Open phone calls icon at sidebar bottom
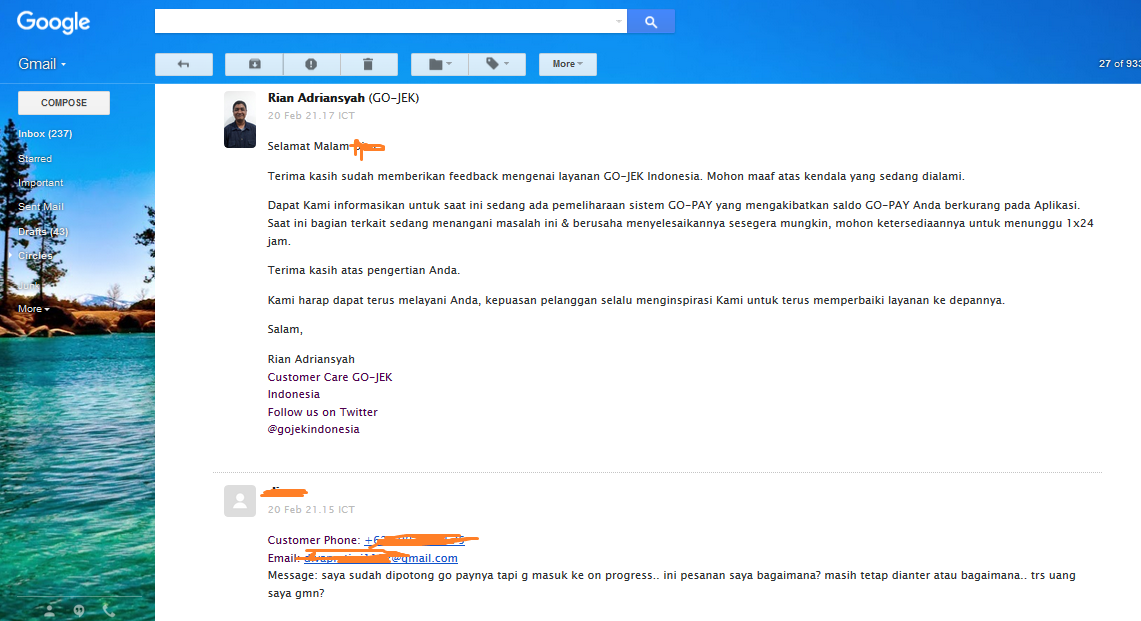This screenshot has height=621, width=1141. 108,611
